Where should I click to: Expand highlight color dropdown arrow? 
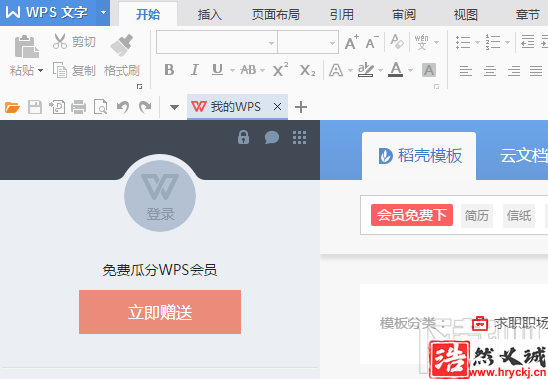click(x=381, y=70)
